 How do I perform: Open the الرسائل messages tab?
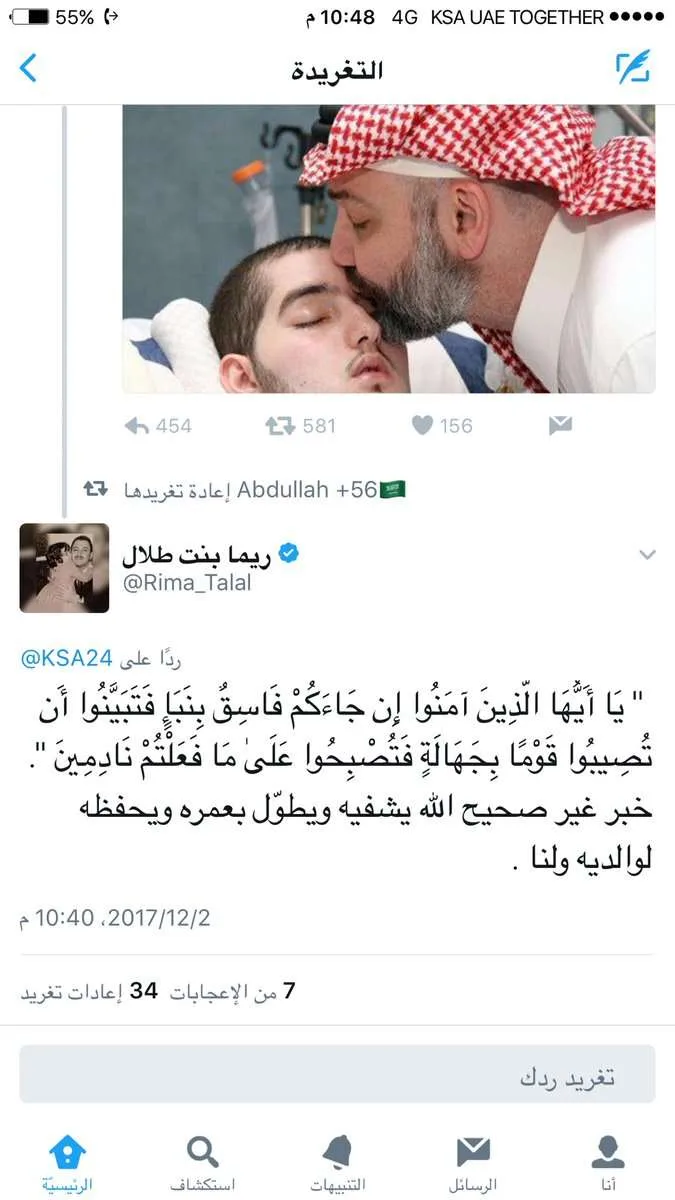[473, 1163]
